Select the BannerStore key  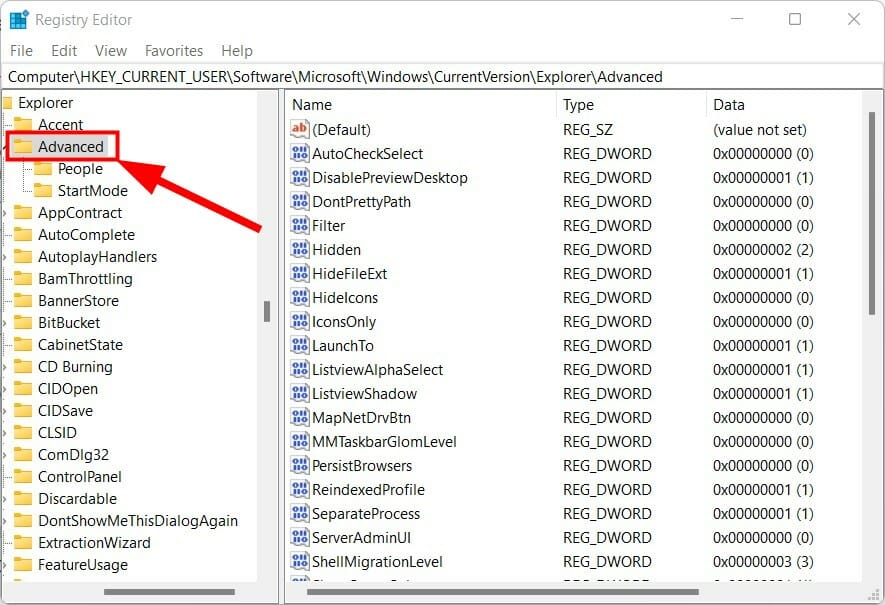[78, 301]
